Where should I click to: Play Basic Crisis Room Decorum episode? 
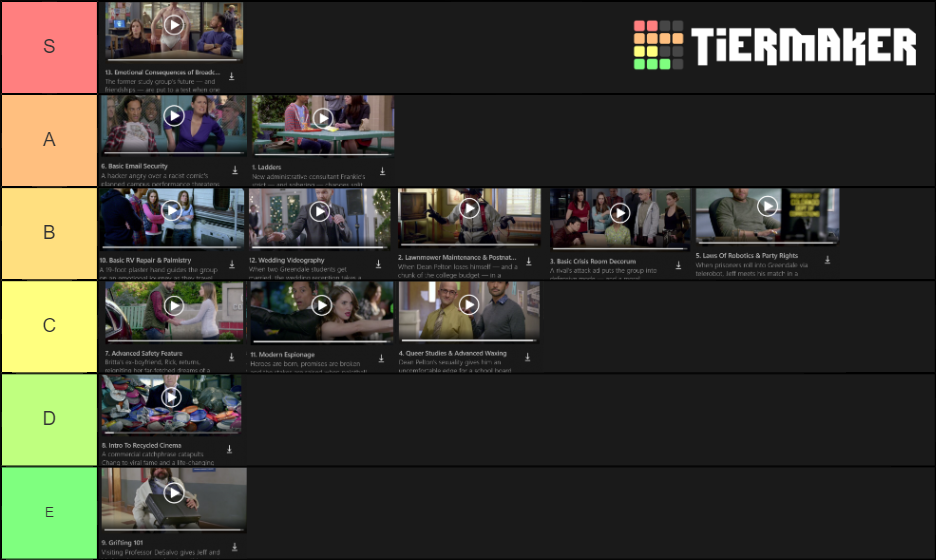tap(620, 213)
